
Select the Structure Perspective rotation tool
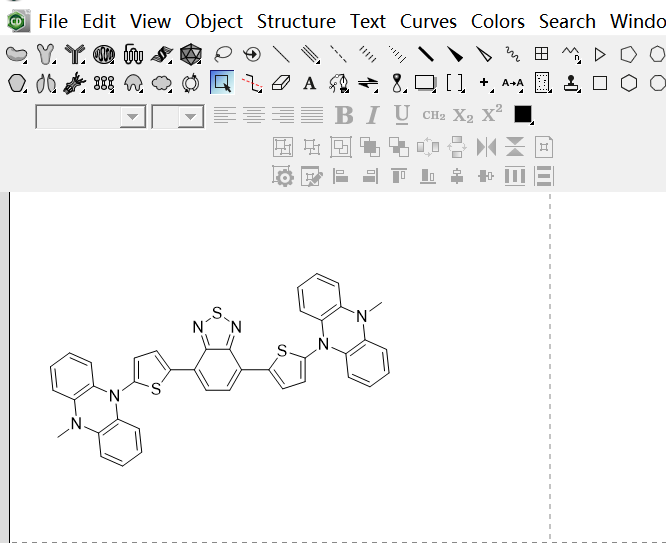[x=252, y=54]
